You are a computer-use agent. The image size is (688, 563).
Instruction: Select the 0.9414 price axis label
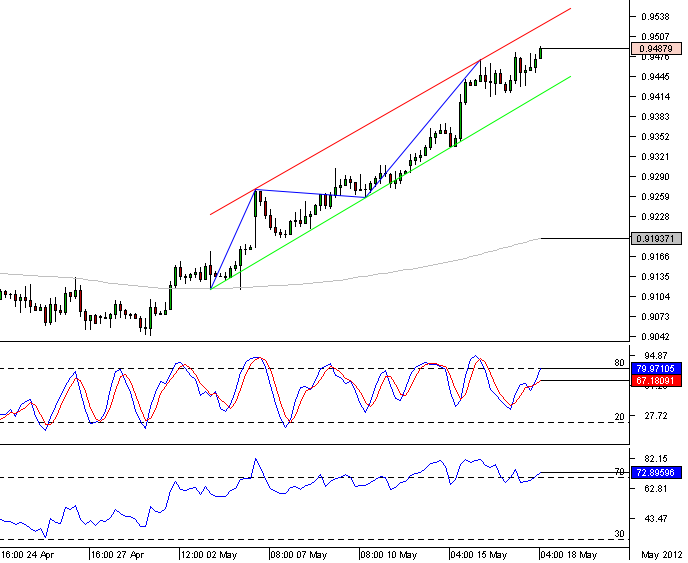(656, 97)
